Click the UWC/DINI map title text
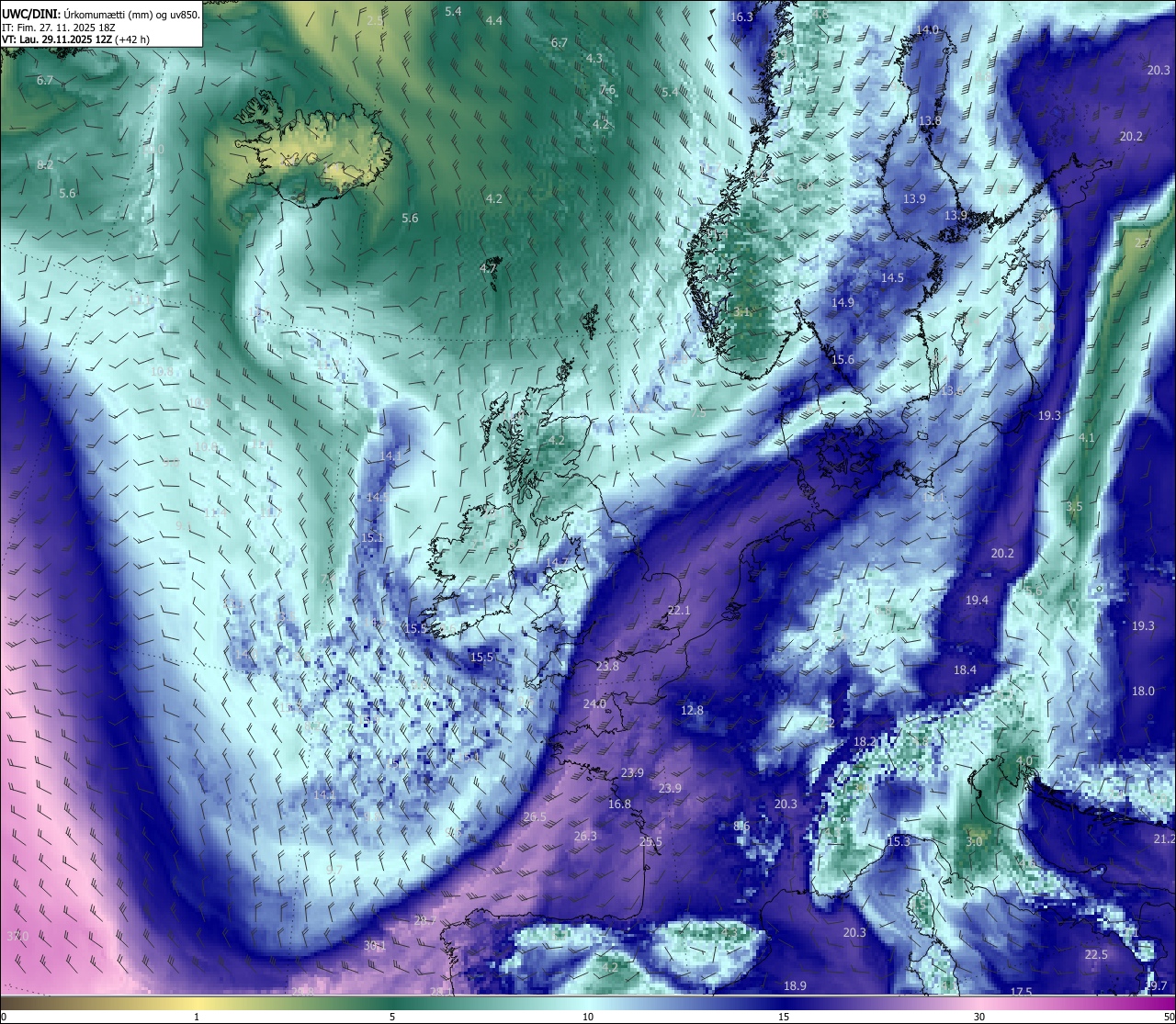 [101, 14]
